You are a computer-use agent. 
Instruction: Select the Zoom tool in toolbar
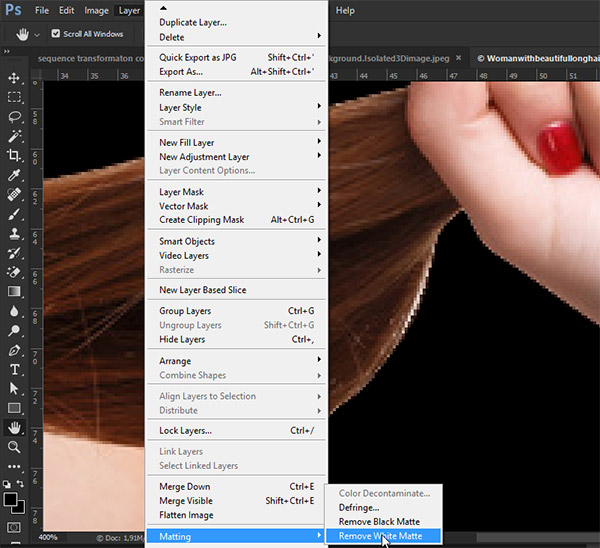click(14, 447)
